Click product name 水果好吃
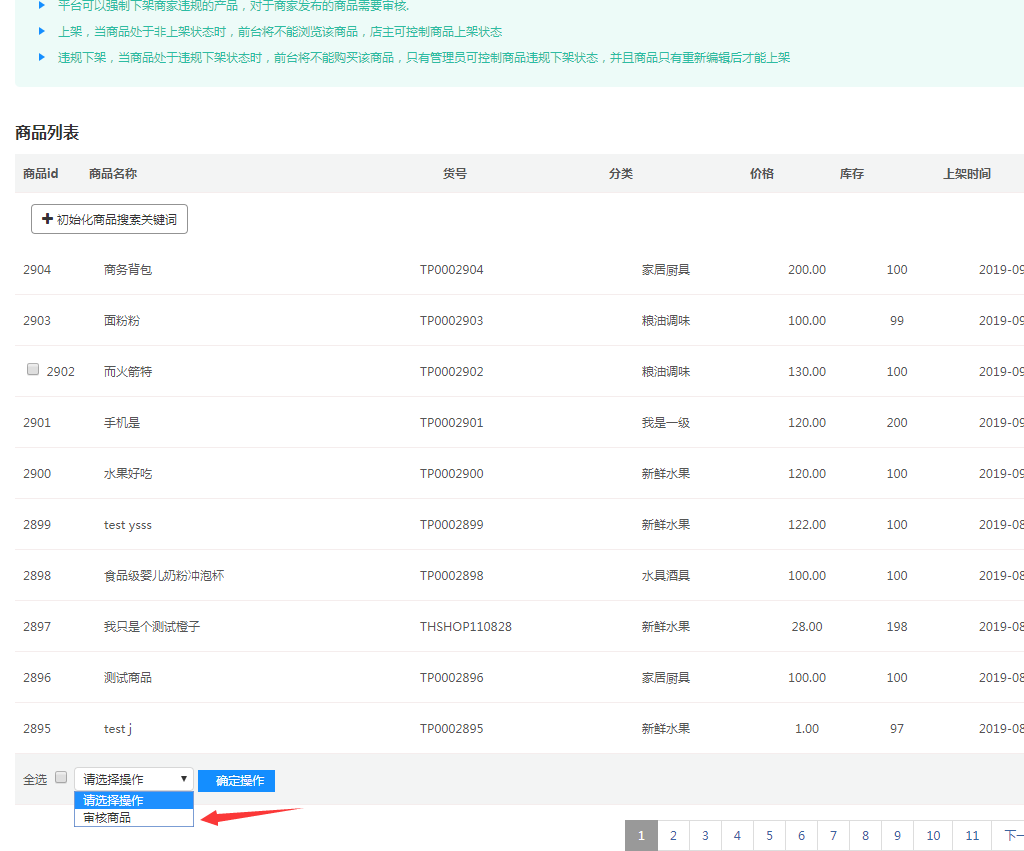Viewport: 1024px width, 851px height. click(128, 474)
